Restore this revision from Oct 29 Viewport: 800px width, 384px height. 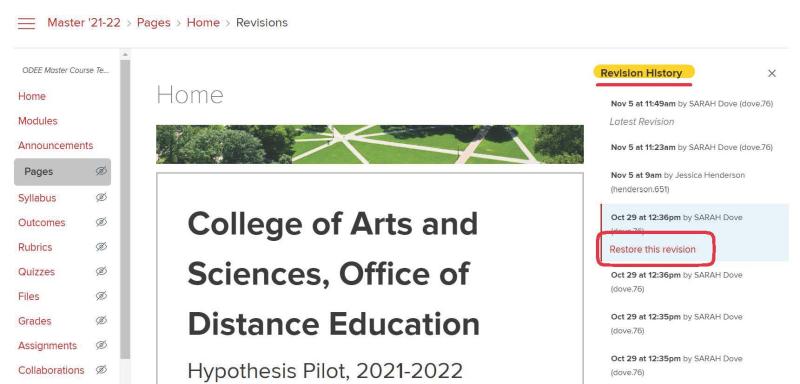(652, 249)
